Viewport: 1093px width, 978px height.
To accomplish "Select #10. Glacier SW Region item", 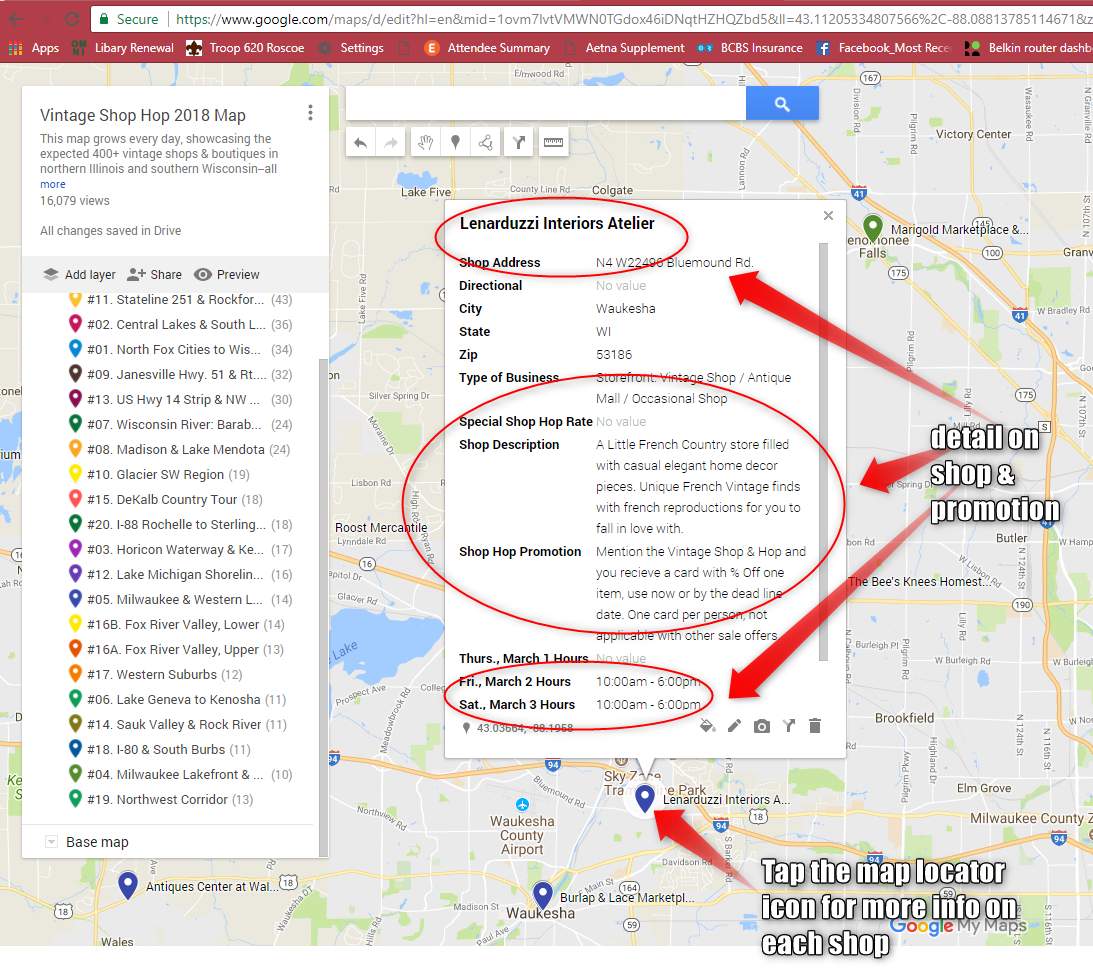I will [x=159, y=475].
